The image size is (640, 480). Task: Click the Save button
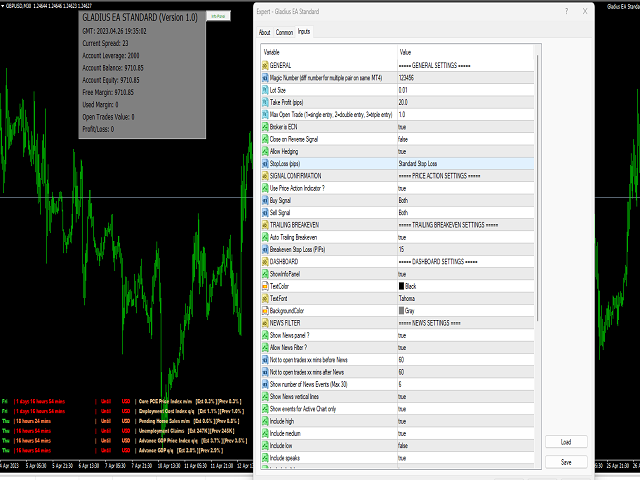click(566, 462)
